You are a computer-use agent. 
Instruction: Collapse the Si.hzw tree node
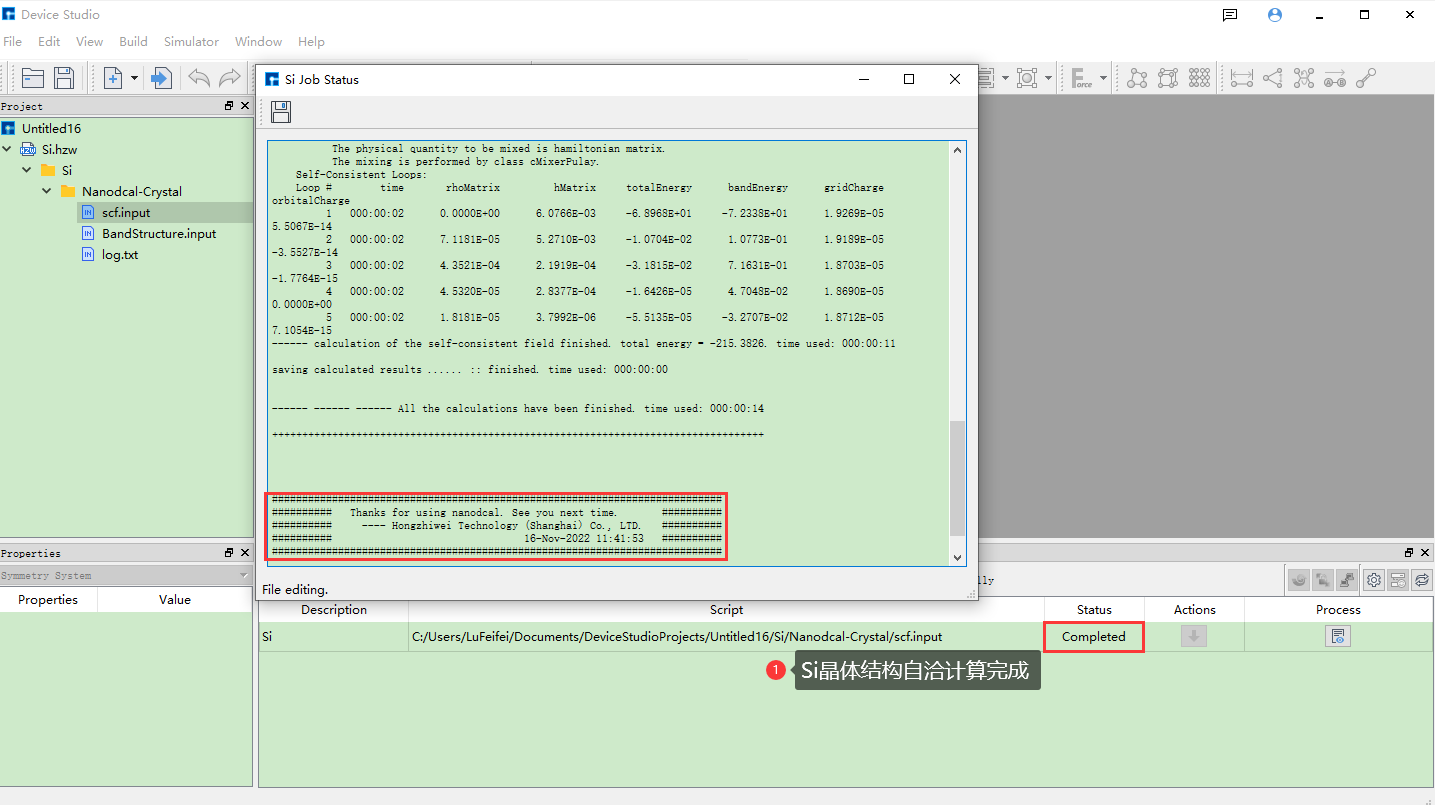pyautogui.click(x=8, y=149)
